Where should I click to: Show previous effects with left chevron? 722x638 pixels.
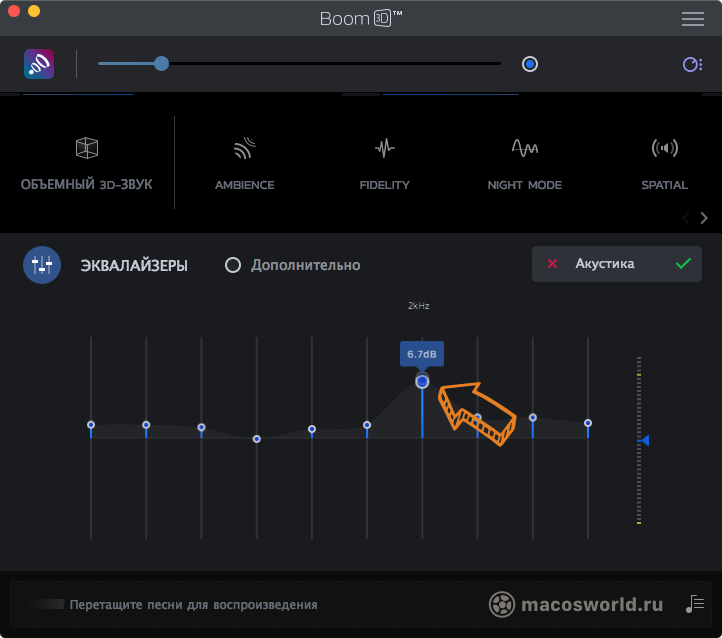(686, 218)
